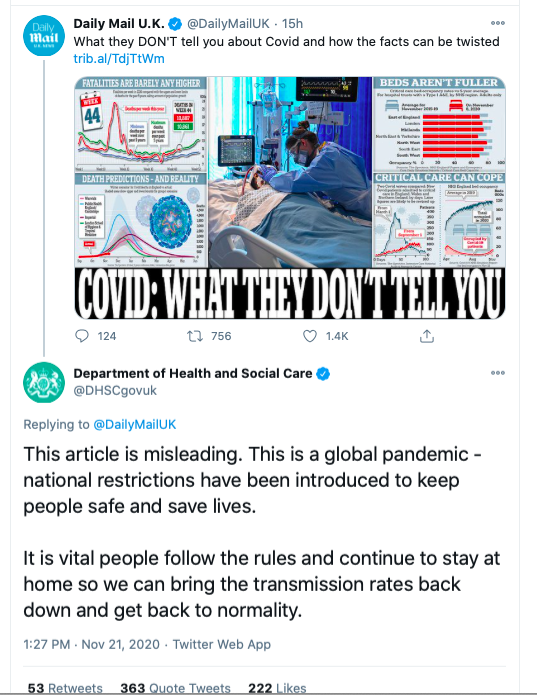Viewport: 537px width, 695px height.
Task: Expand more options on DHSC tweet
Action: pyautogui.click(x=498, y=373)
